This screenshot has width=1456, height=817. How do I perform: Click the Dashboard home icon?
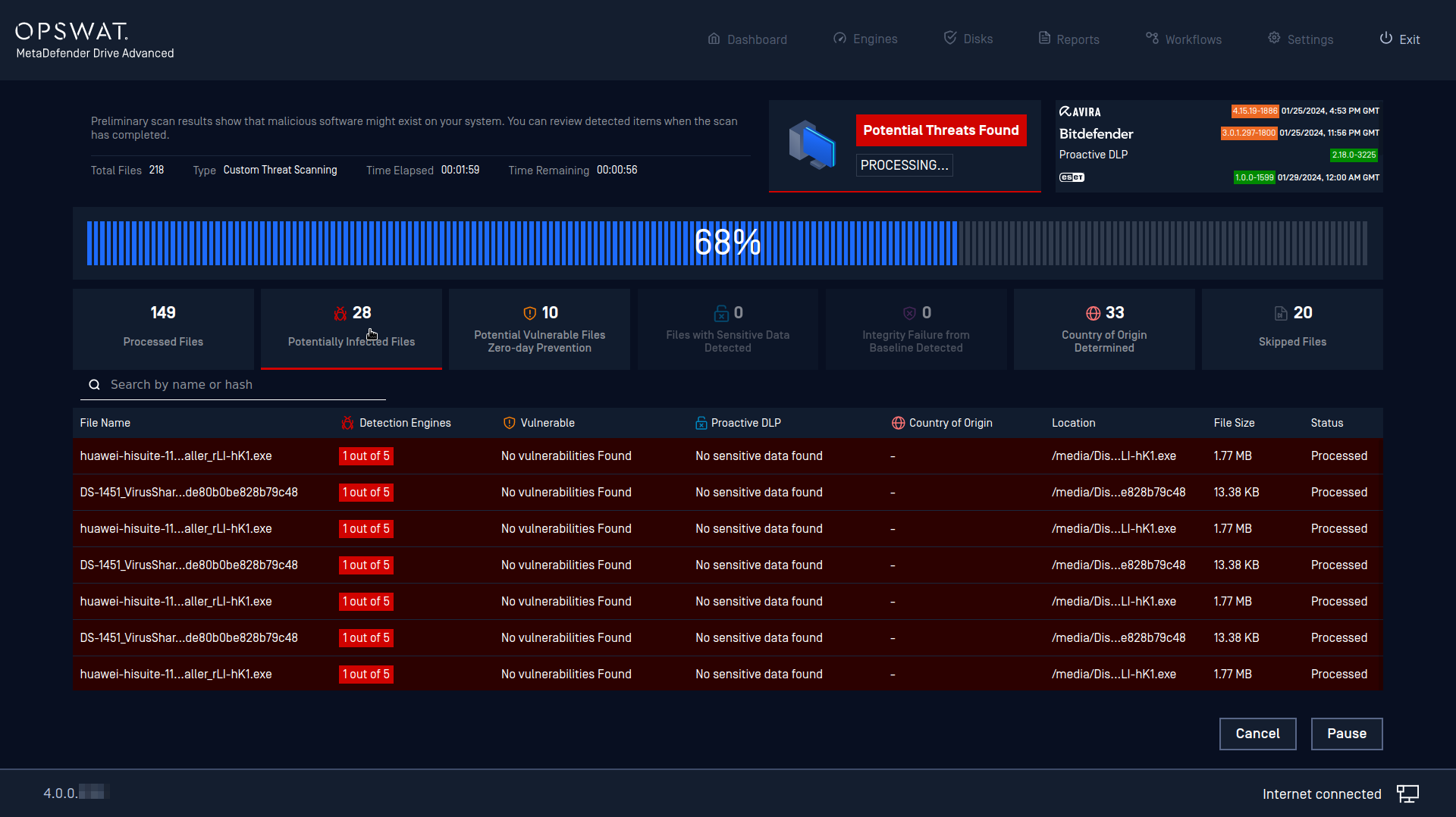(714, 39)
